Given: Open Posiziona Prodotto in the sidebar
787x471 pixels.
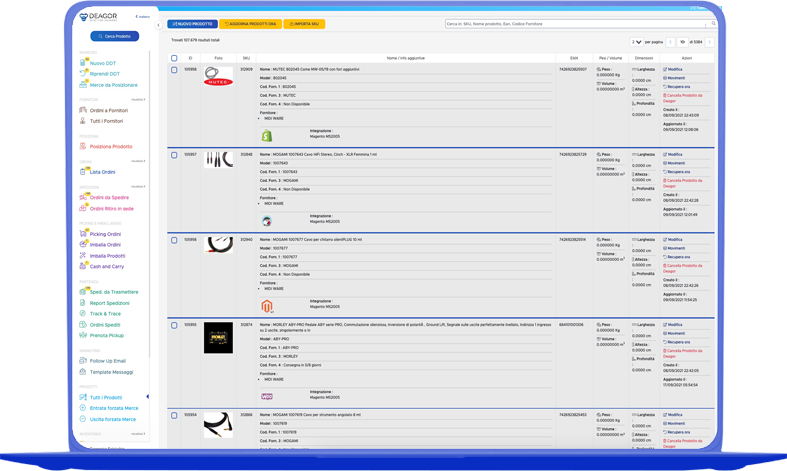Looking at the screenshot, I should (x=111, y=147).
